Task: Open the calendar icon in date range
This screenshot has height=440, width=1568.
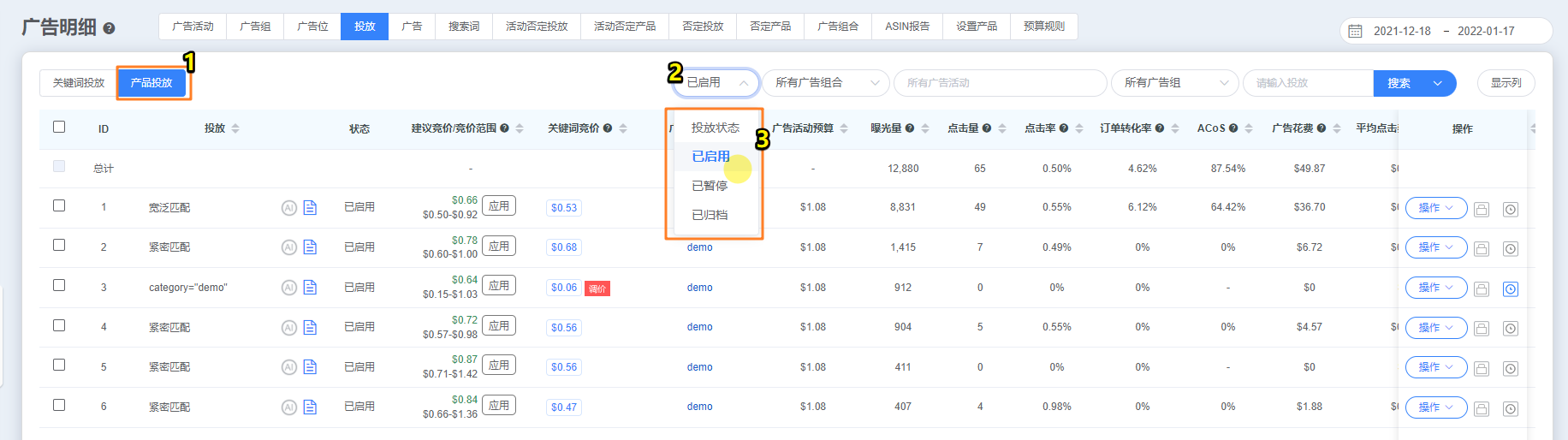Action: coord(1355,31)
